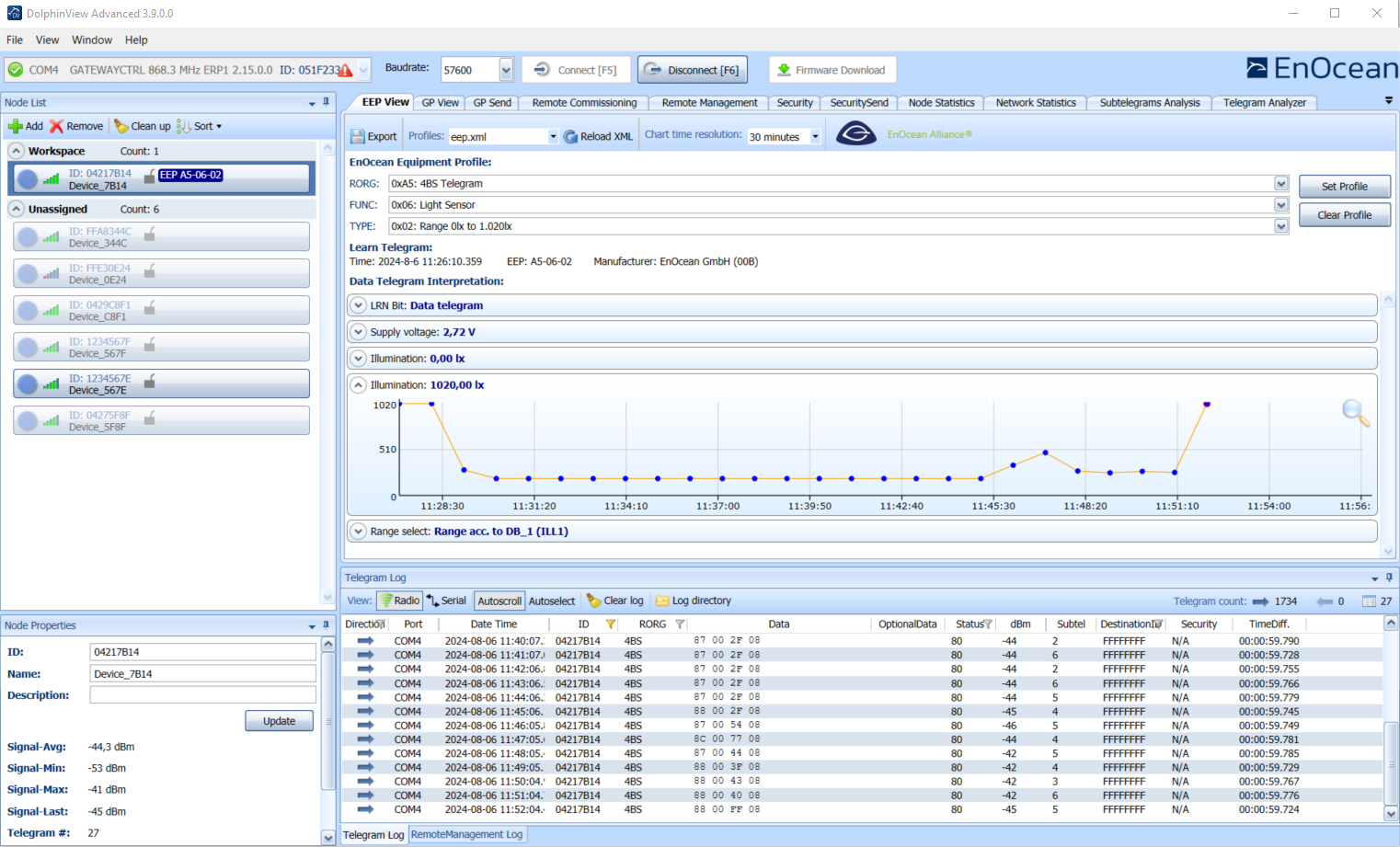Viewport: 1400px width, 847px height.
Task: Clear the telegram log
Action: coord(614,601)
